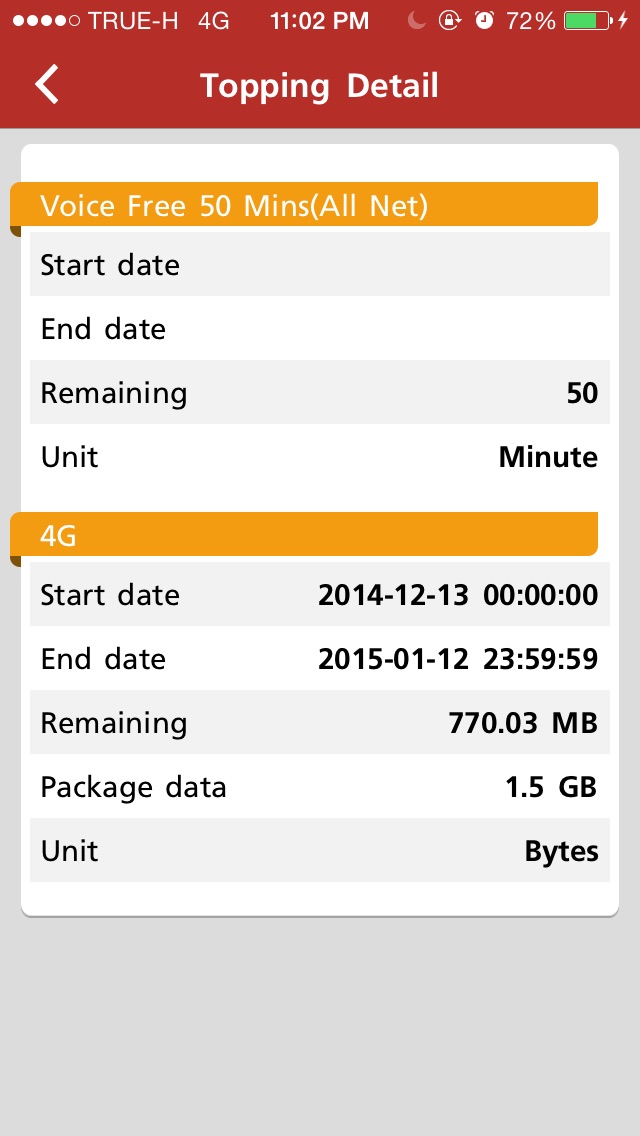Tap the 770.03 MB remaining value

pyautogui.click(x=522, y=723)
